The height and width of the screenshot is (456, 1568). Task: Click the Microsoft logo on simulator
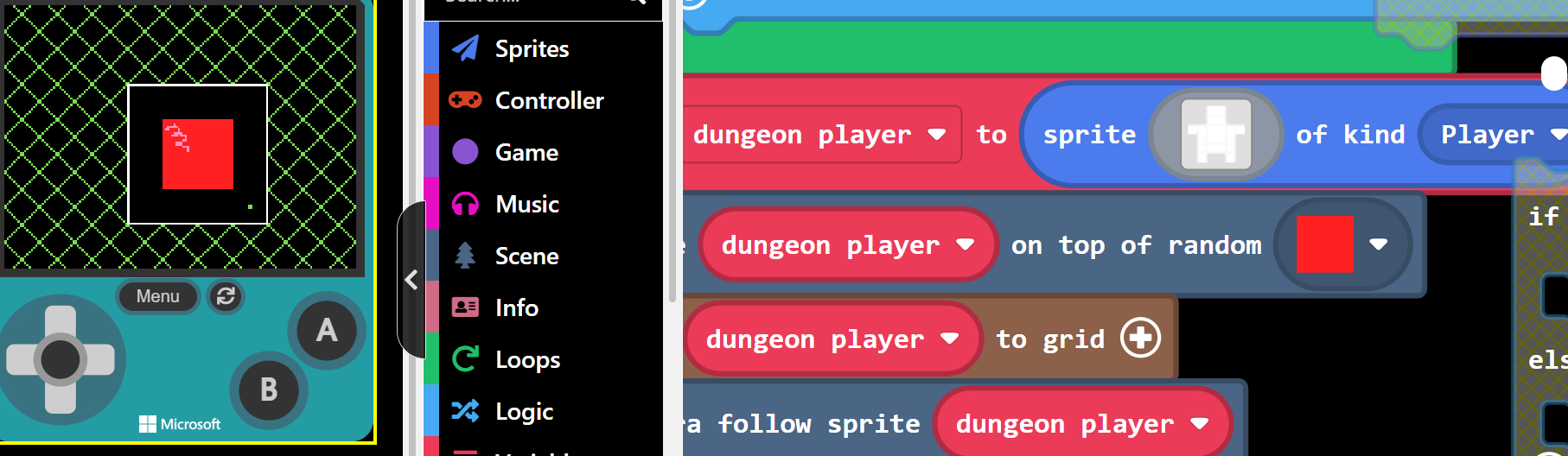[180, 424]
